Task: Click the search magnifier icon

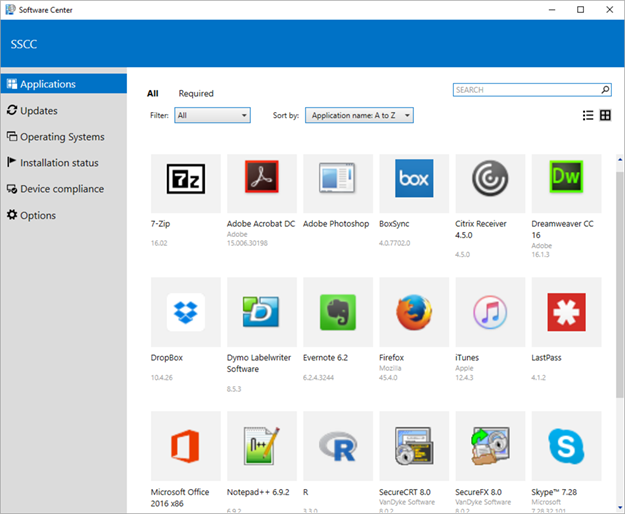Action: click(605, 90)
